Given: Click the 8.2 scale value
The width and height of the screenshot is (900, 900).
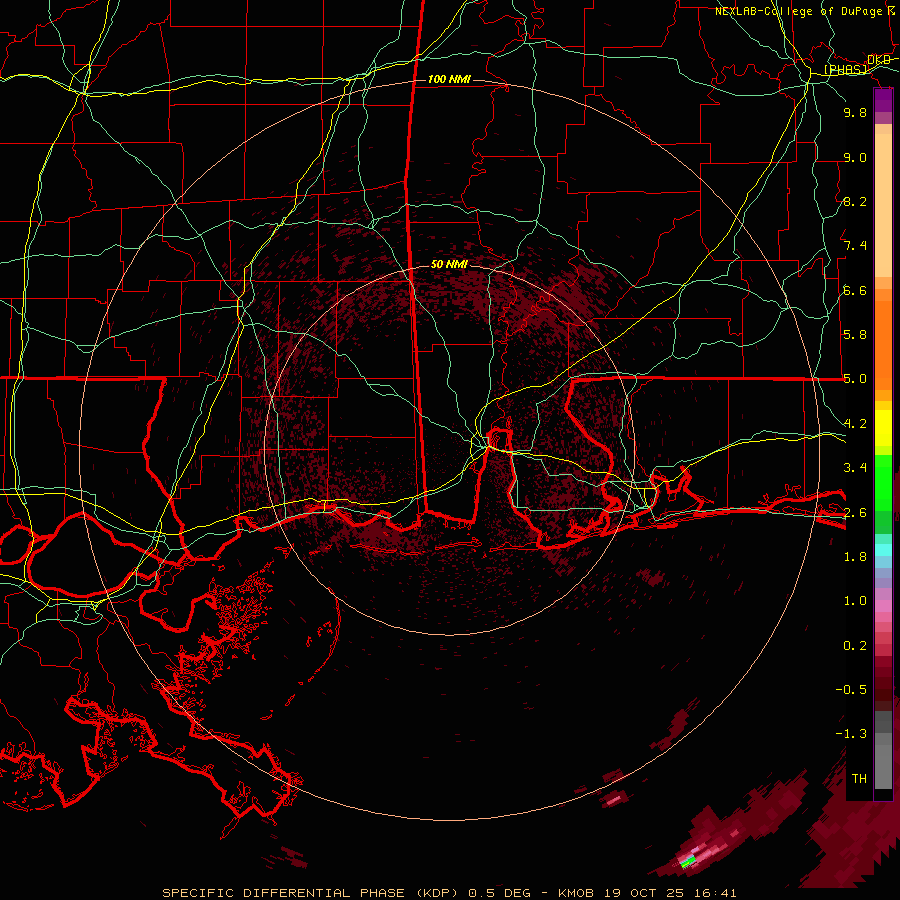Looking at the screenshot, I should point(855,201).
